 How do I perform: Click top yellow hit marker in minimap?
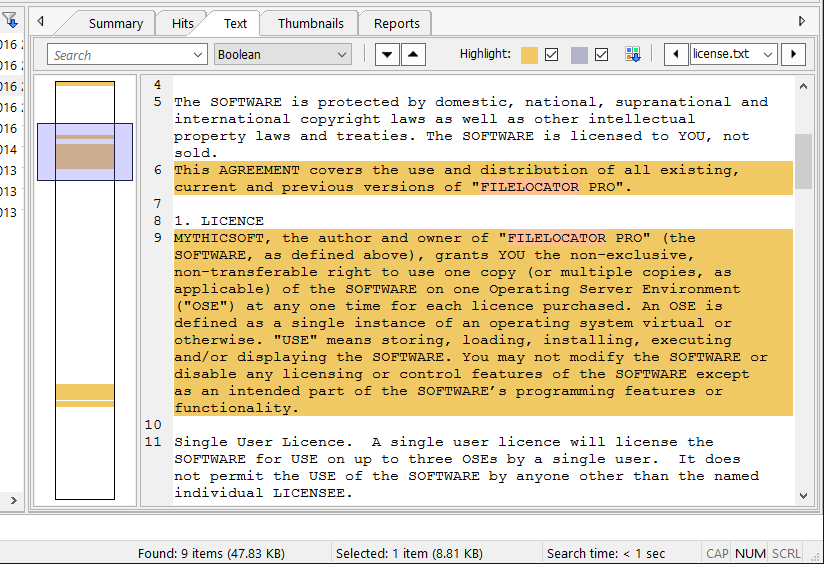click(x=85, y=84)
